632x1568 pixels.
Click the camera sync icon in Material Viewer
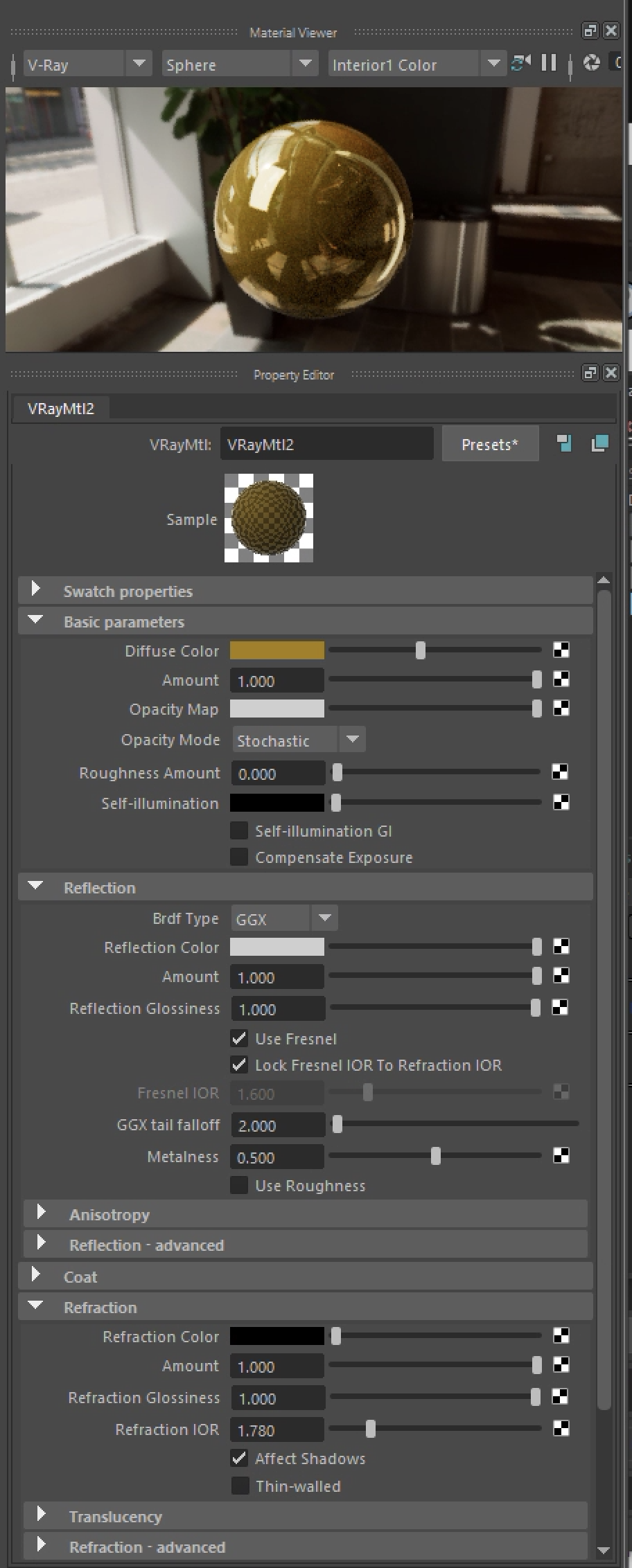click(520, 64)
